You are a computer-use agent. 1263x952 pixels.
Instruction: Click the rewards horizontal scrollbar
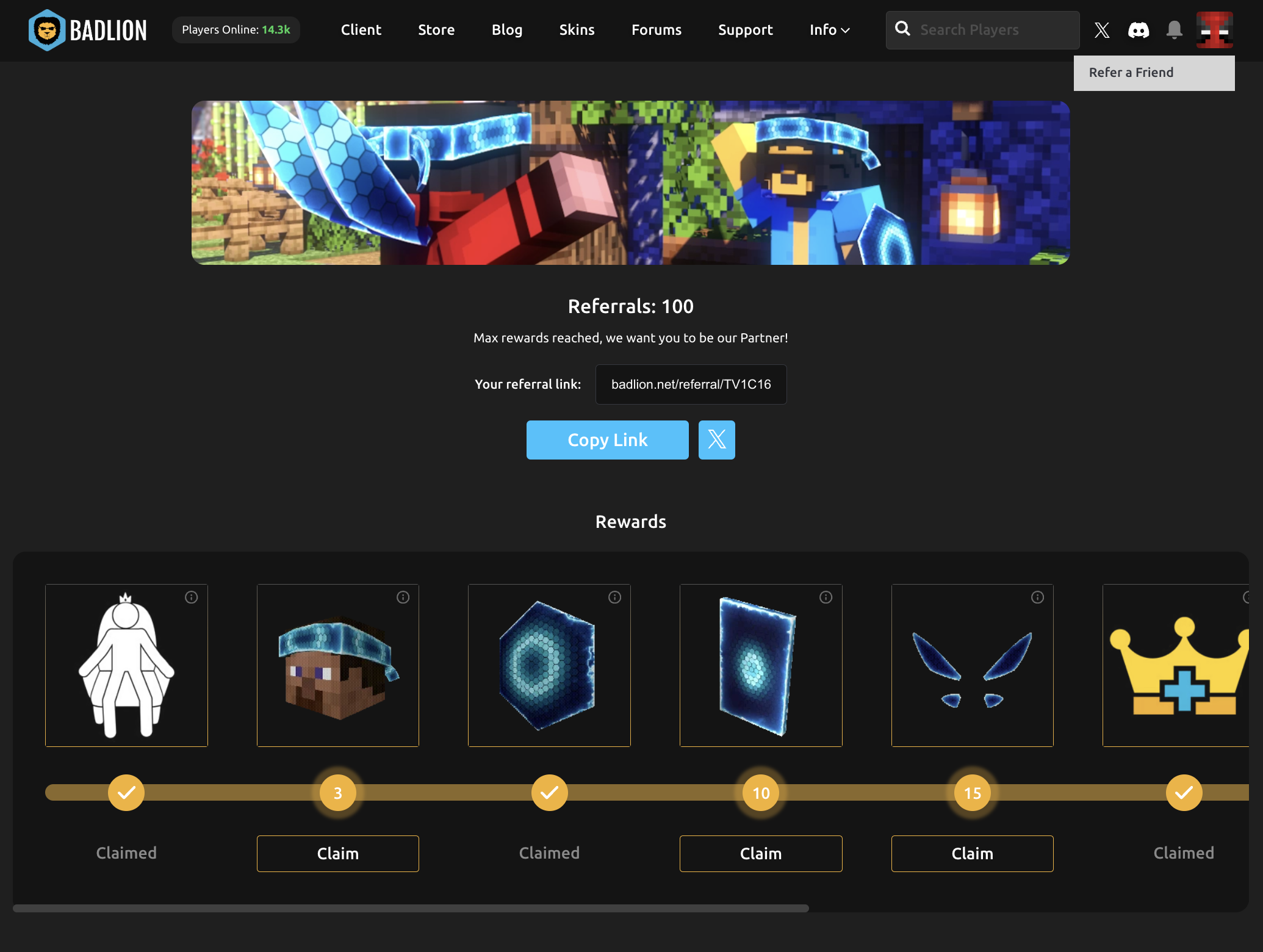pos(411,908)
